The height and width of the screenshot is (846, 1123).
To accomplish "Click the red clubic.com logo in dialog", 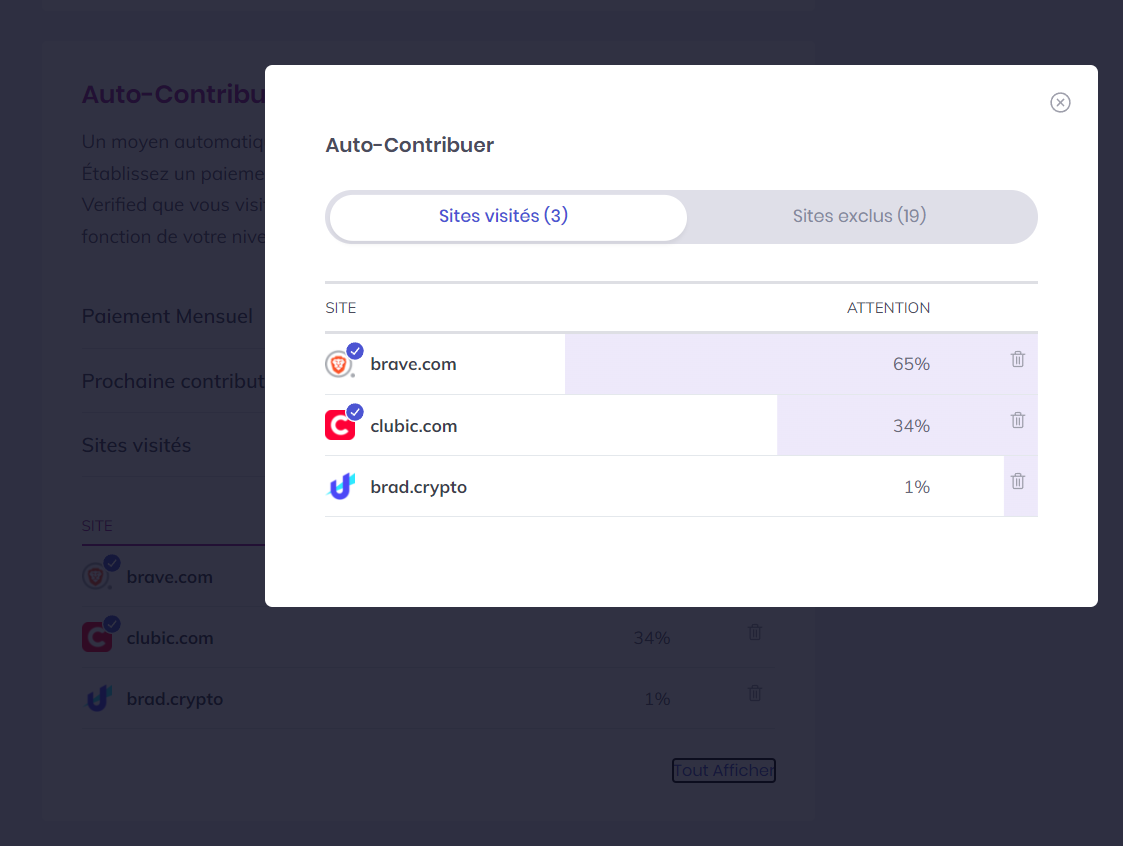I will coord(339,426).
